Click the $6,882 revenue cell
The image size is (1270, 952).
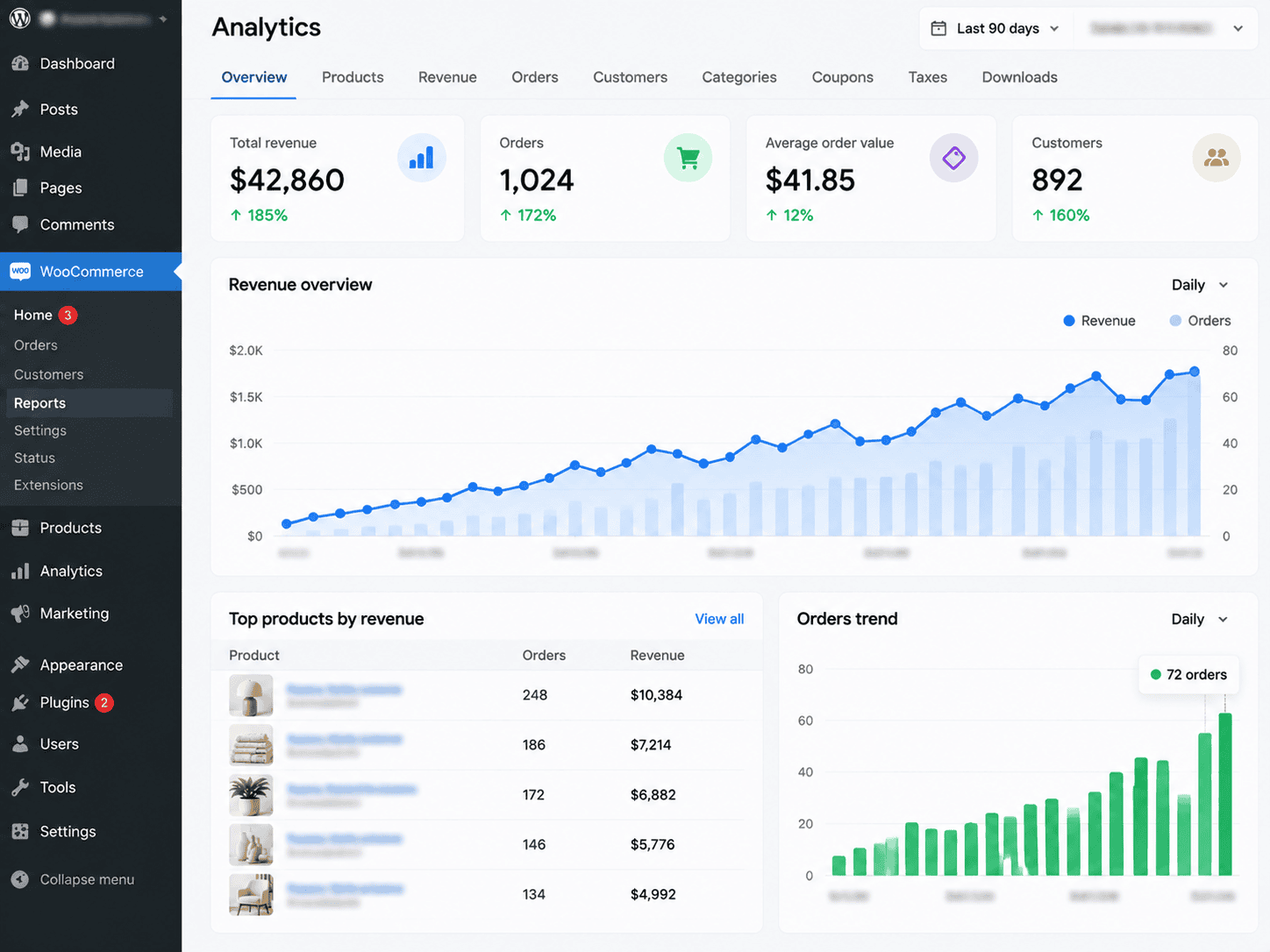653,795
